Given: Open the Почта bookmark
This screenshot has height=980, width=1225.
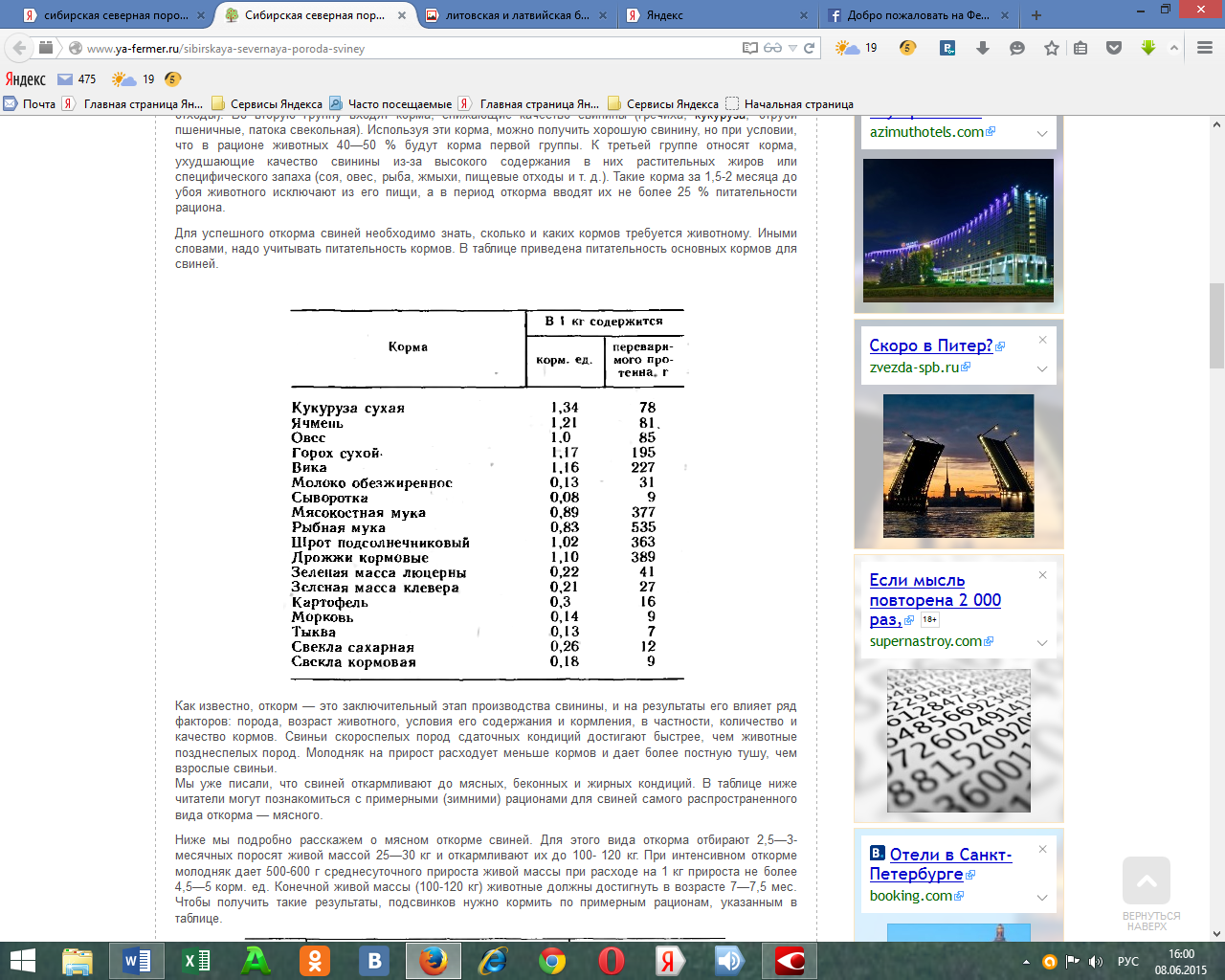Looking at the screenshot, I should click(x=30, y=104).
